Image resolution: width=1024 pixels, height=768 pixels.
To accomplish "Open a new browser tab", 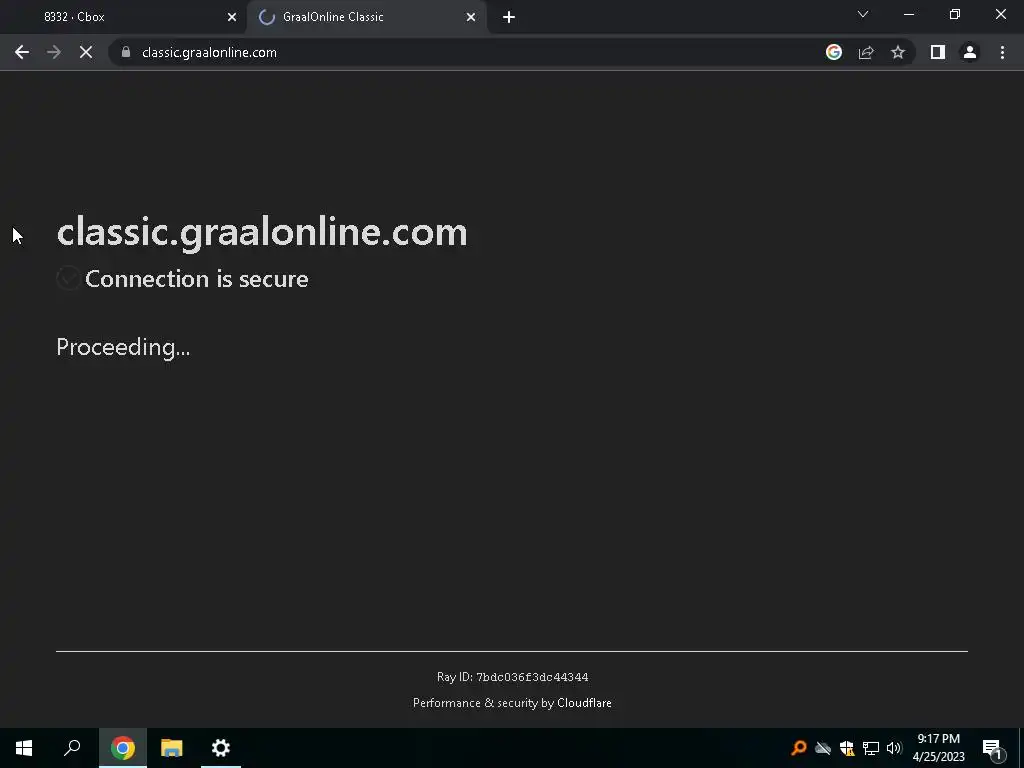I will point(509,17).
